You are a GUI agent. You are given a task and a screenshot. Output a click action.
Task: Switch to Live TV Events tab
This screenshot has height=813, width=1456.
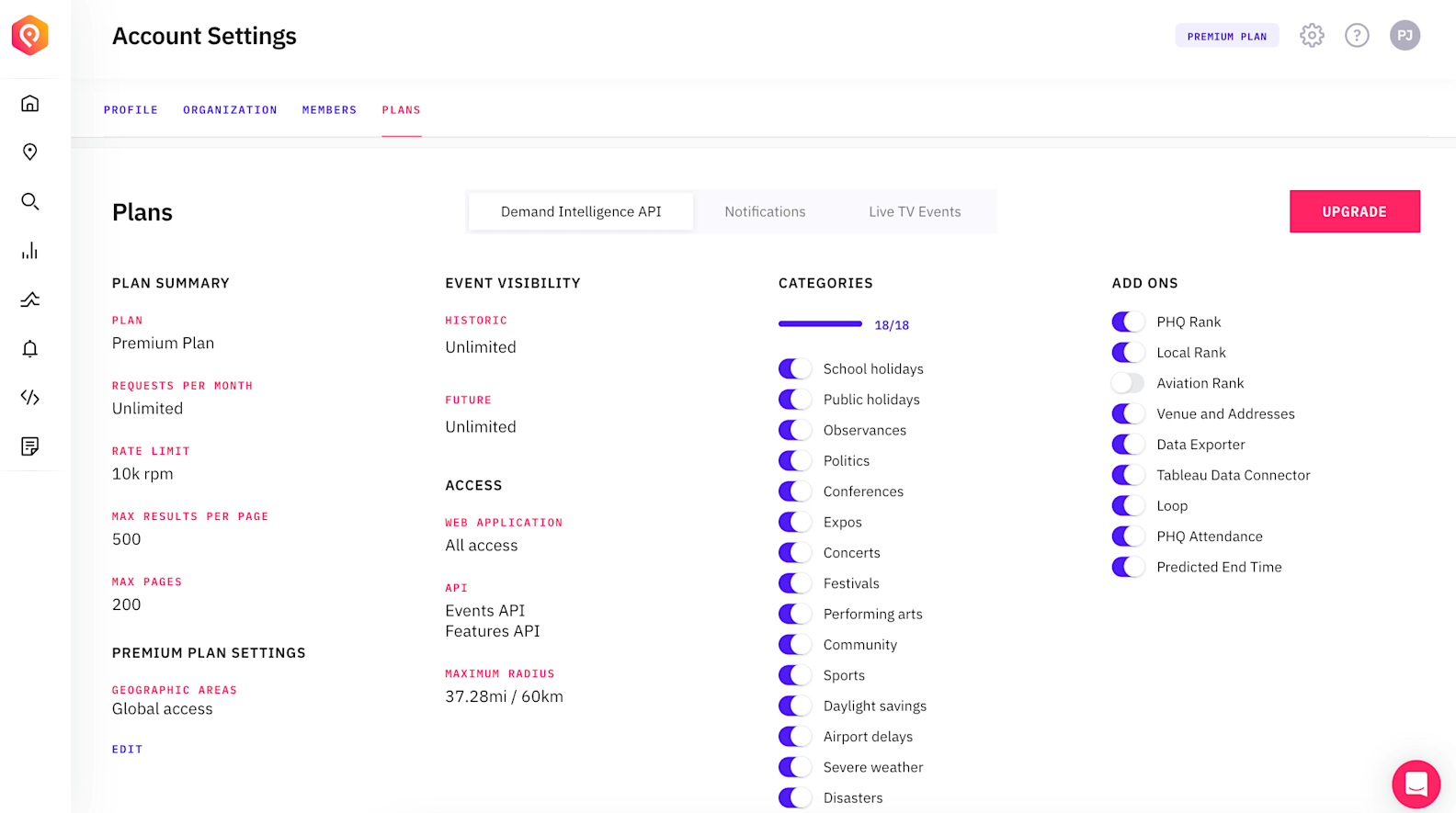(915, 212)
